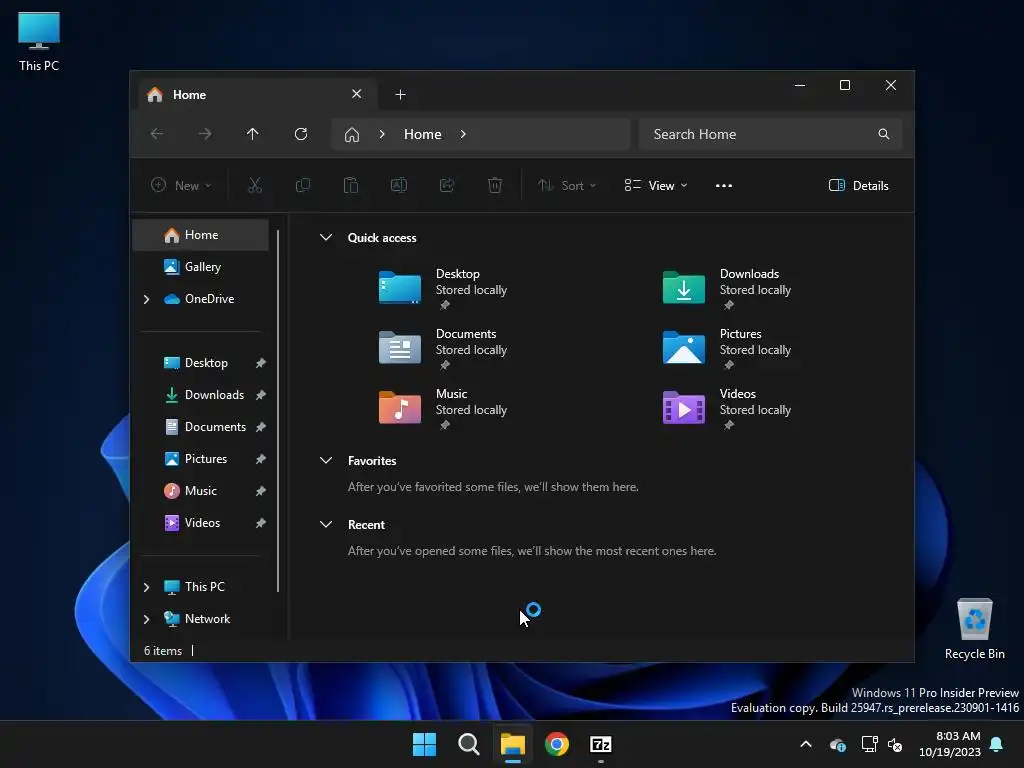The height and width of the screenshot is (768, 1024).
Task: Click navigation pane vertical scrollbar
Action: pos(279,410)
